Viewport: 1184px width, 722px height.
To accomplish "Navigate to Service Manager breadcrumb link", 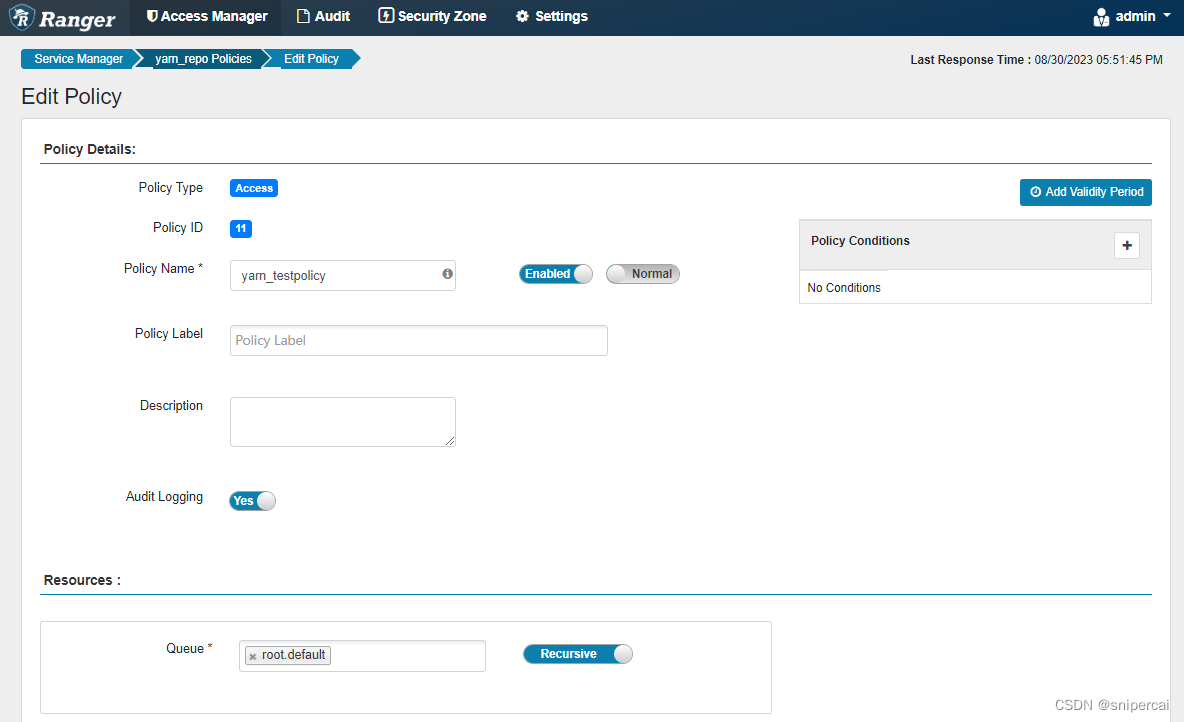I will click(79, 58).
